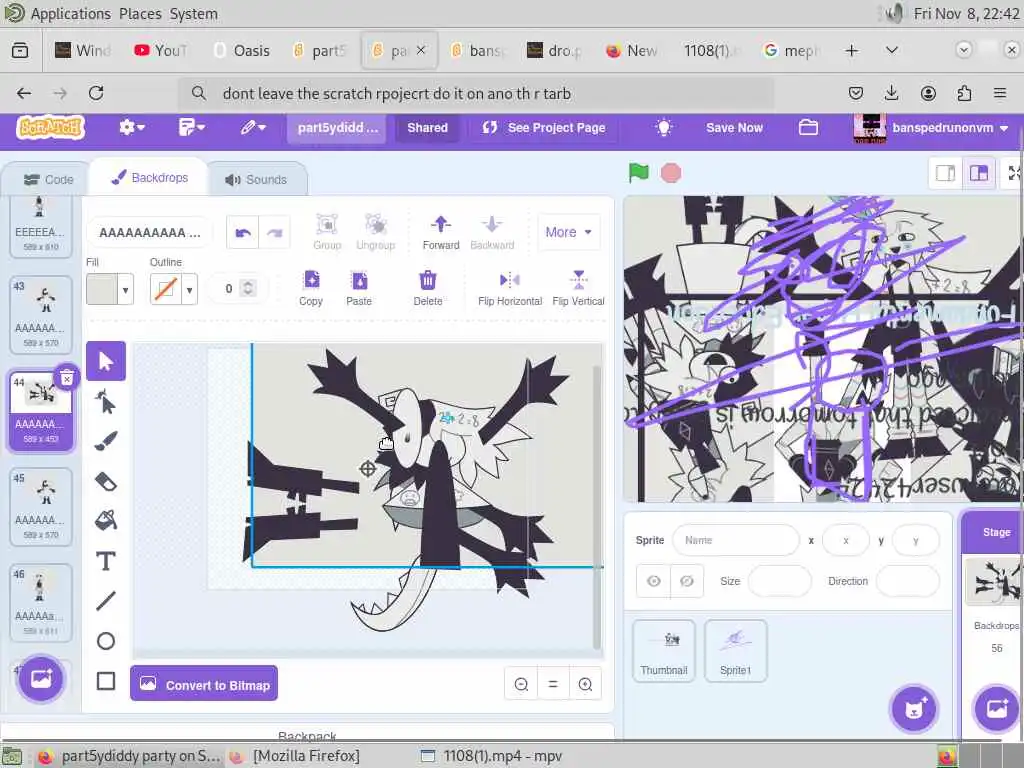Viewport: 1024px width, 768px height.
Task: Copy the selected shape
Action: coord(311,288)
